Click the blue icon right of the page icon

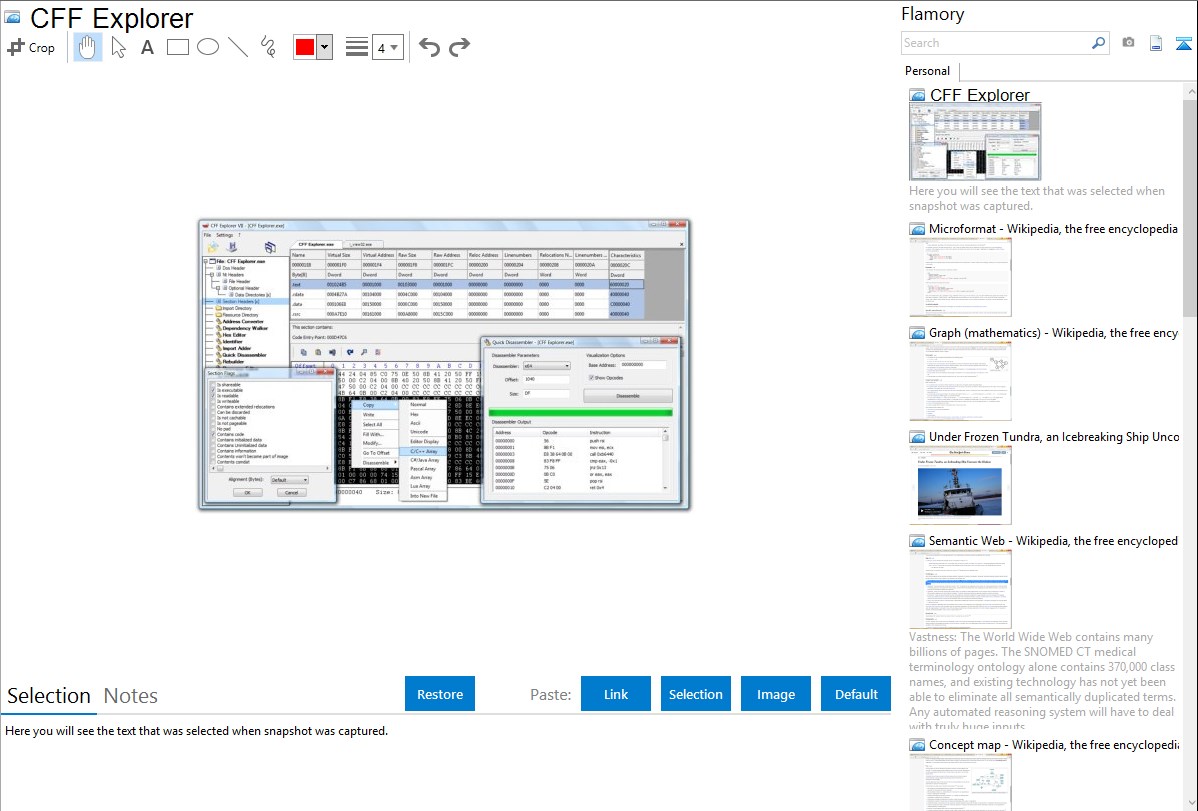1183,44
